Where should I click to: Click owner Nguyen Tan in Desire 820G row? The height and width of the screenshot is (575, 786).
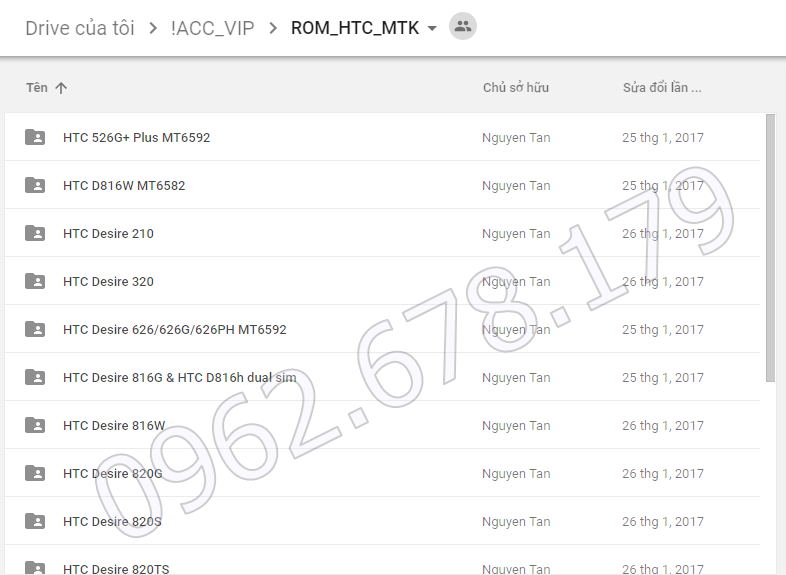(x=516, y=474)
